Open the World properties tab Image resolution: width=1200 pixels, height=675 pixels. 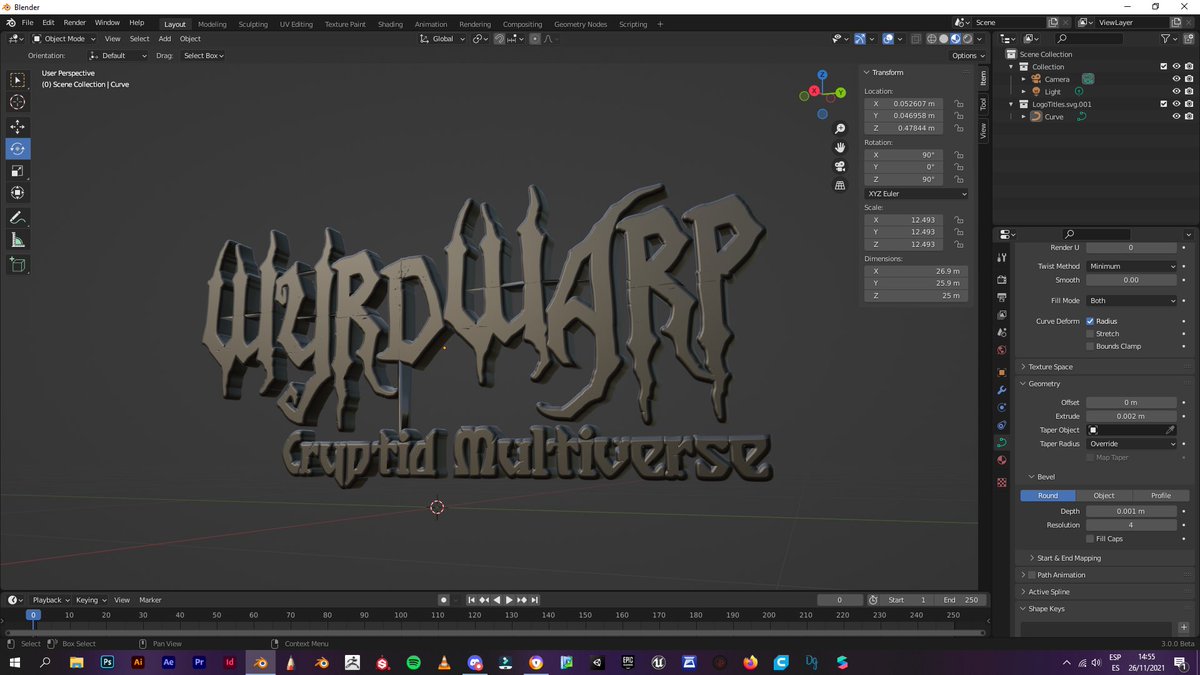coord(1002,350)
